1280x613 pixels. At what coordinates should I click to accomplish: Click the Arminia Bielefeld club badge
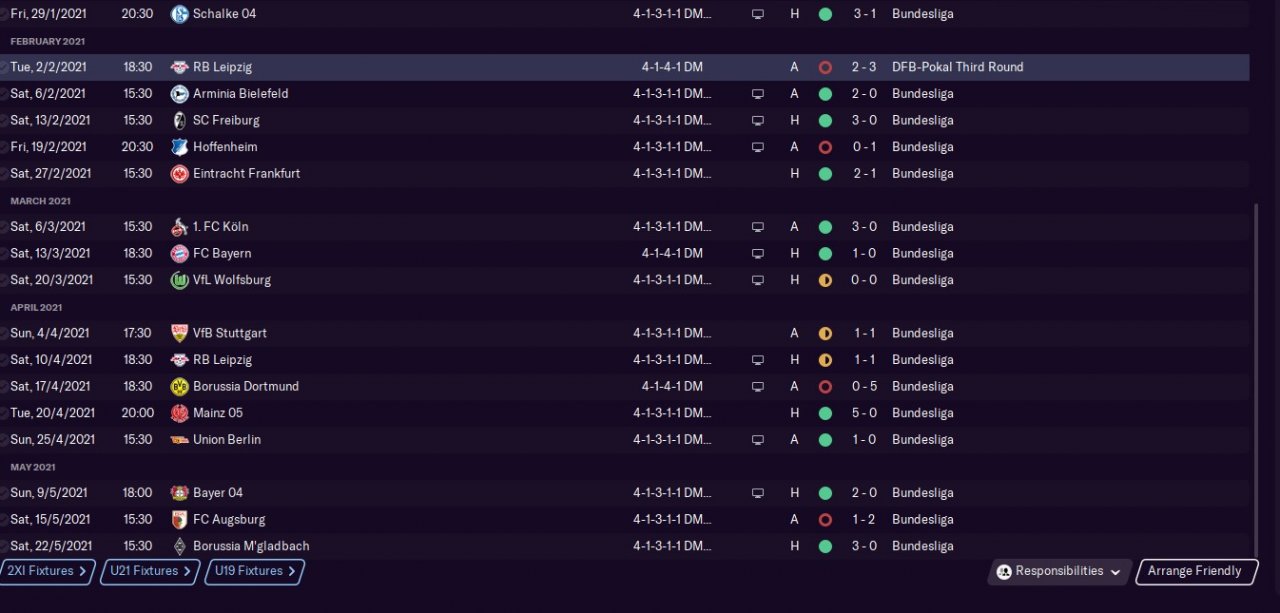[180, 94]
